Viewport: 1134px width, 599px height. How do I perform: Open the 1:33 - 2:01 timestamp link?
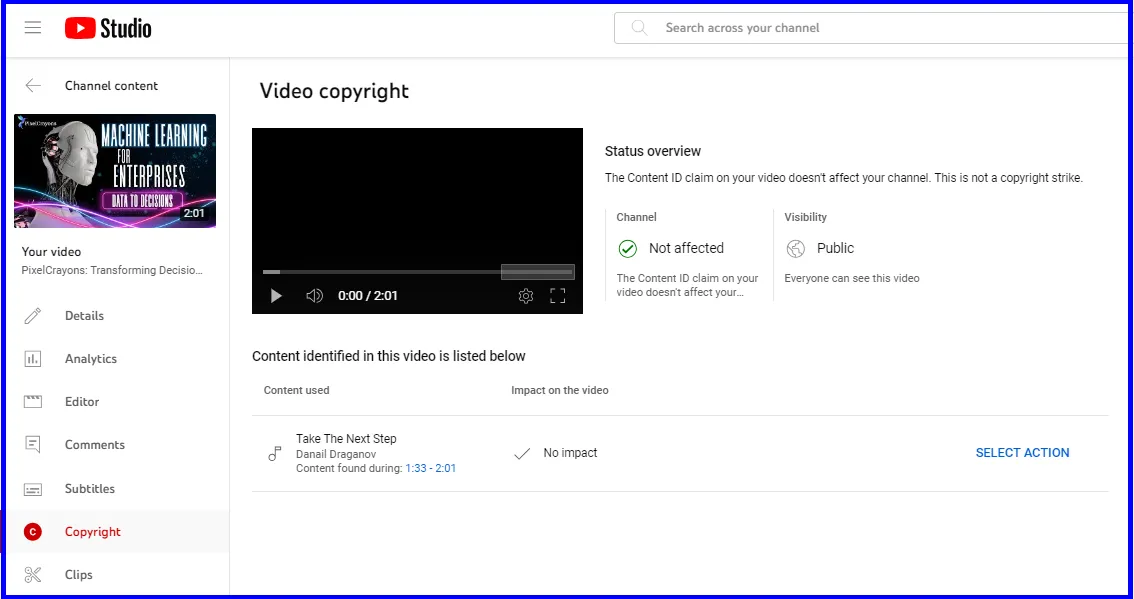pyautogui.click(x=431, y=467)
